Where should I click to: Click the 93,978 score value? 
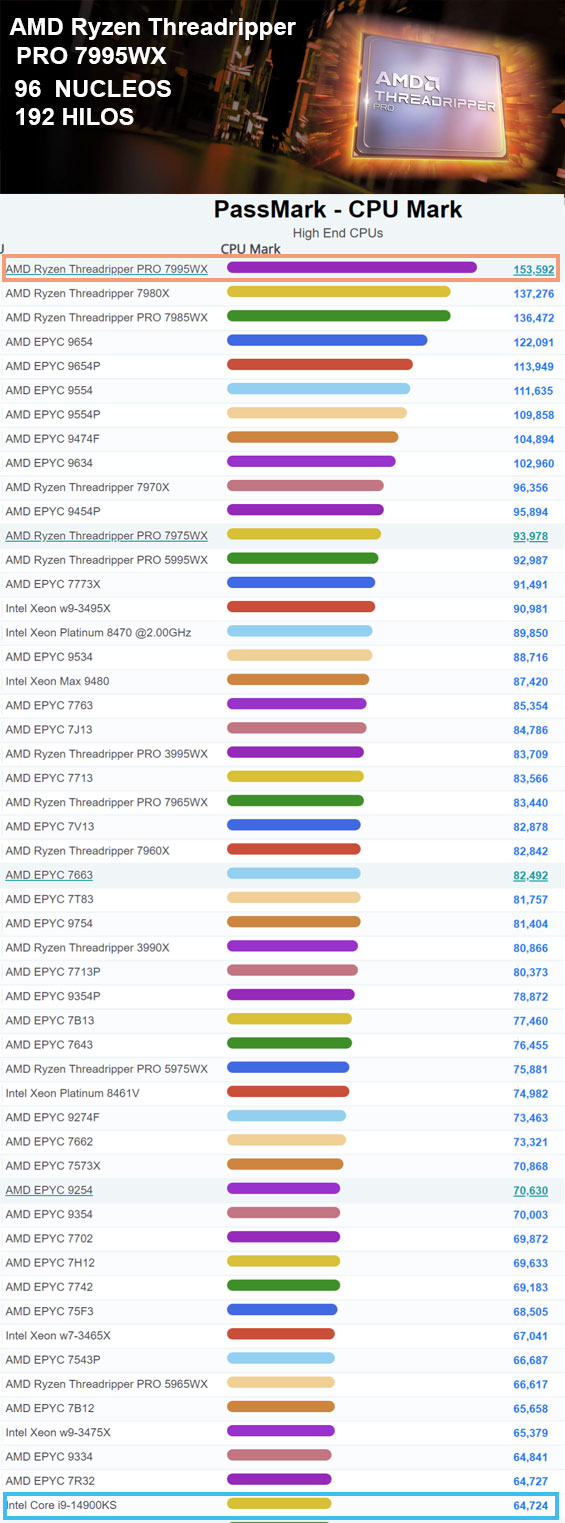click(x=531, y=536)
